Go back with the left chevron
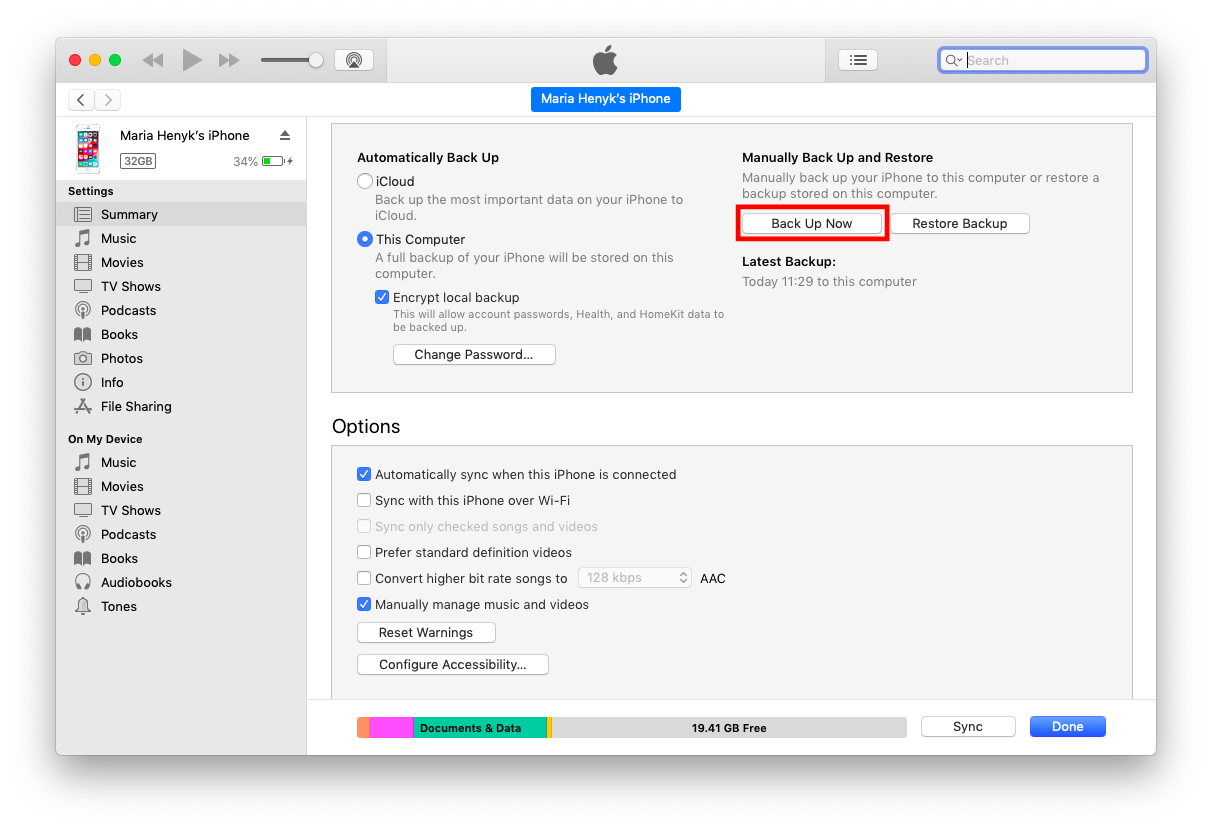This screenshot has width=1212, height=829. [81, 100]
